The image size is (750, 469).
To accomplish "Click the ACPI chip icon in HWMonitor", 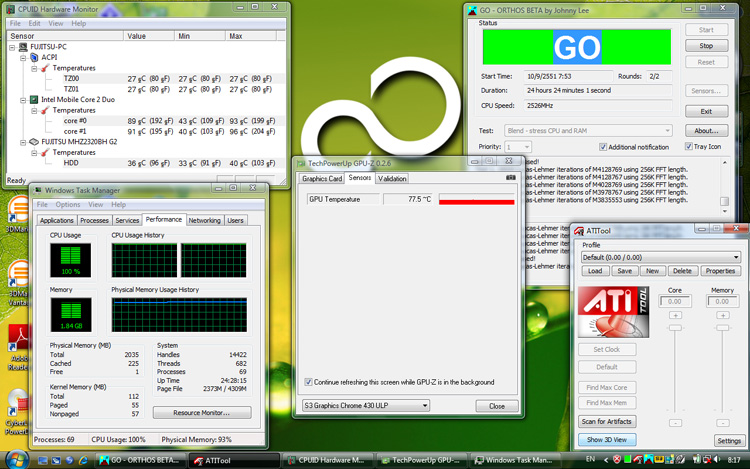I will coord(34,57).
